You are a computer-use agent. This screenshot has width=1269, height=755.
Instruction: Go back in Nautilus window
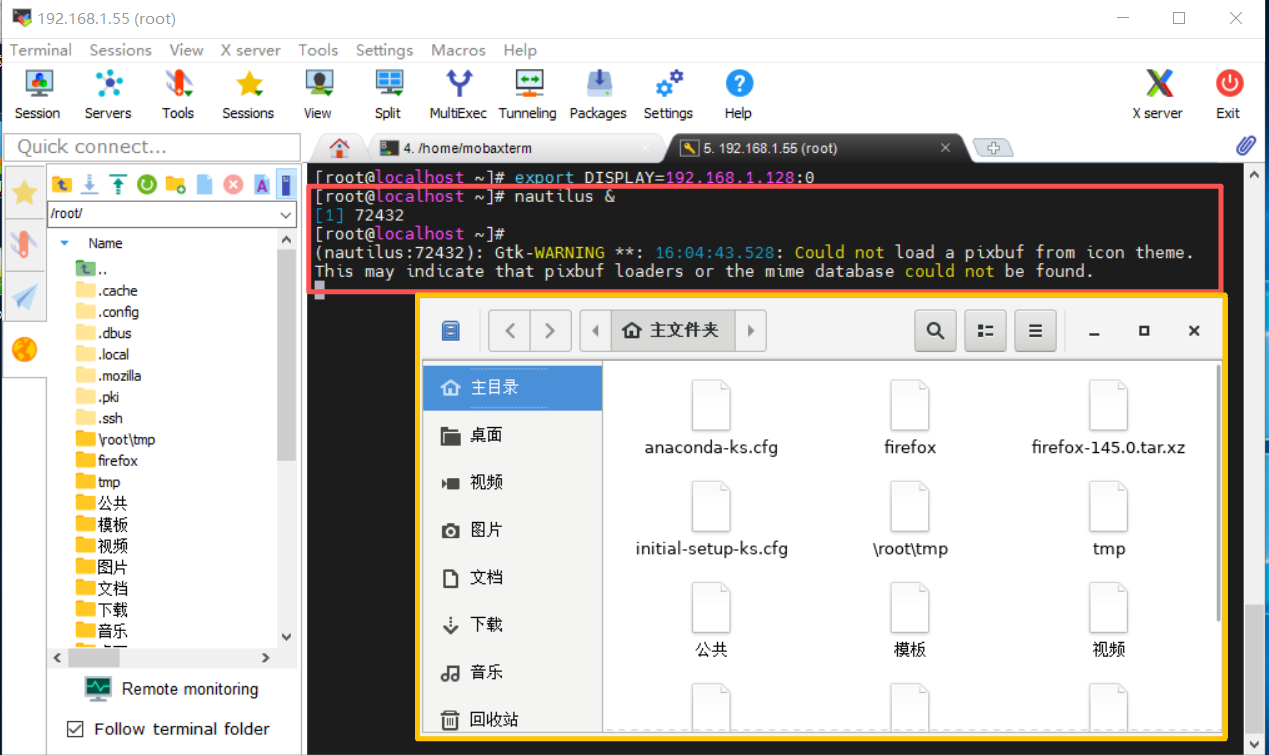(x=510, y=331)
